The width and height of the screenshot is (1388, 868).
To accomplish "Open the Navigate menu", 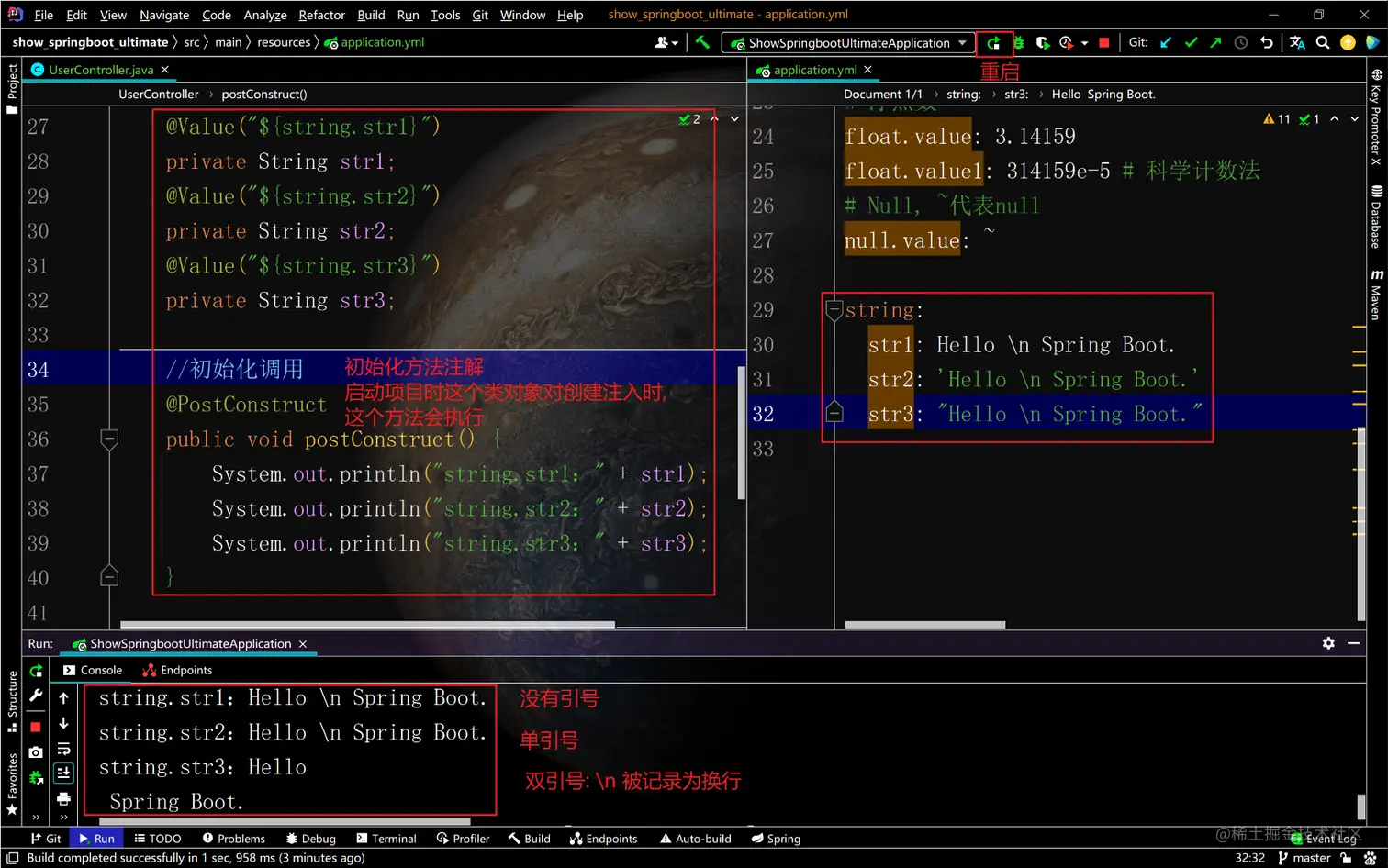I will pyautogui.click(x=164, y=15).
